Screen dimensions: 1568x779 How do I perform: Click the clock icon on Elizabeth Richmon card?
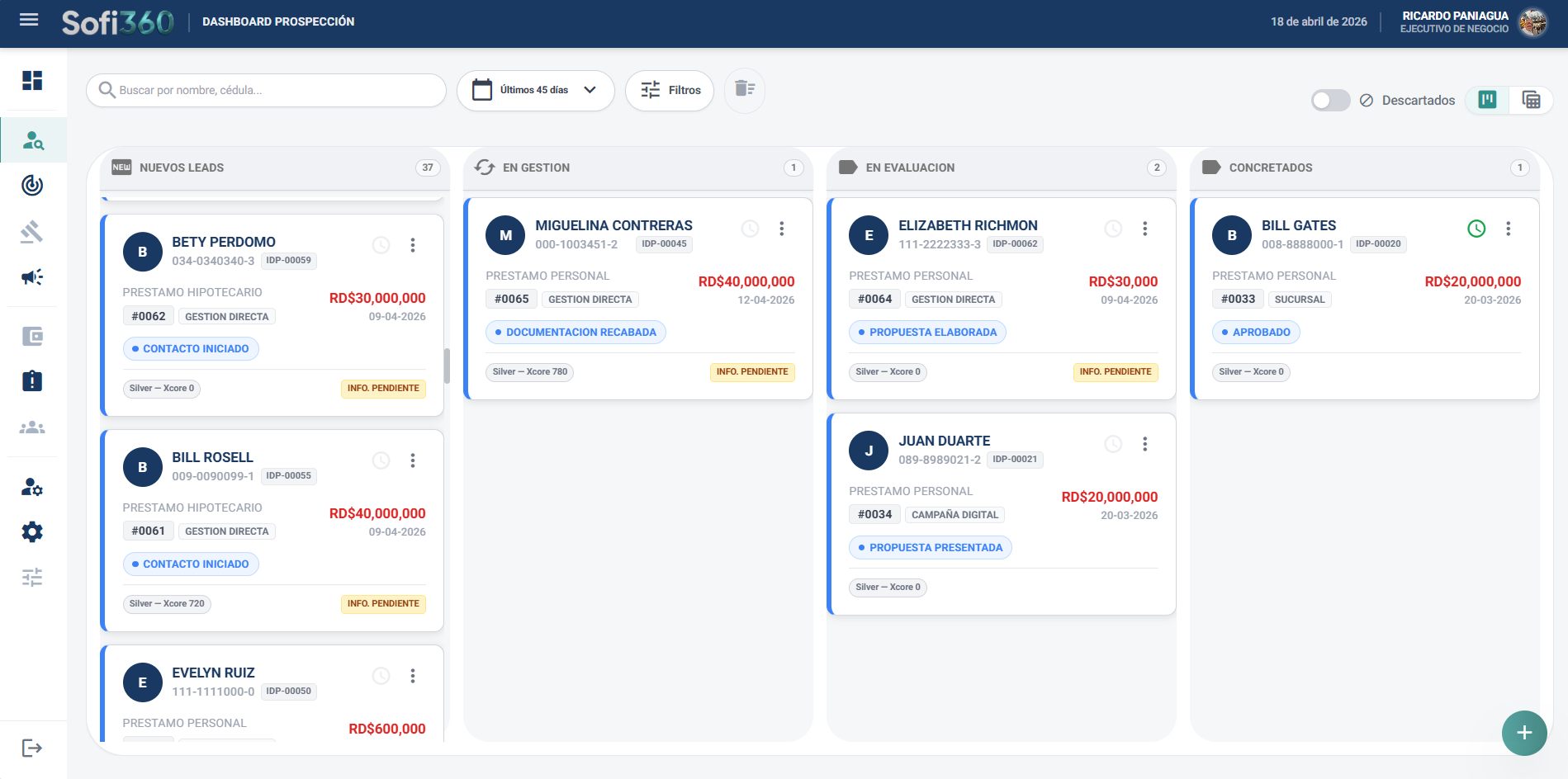(1113, 229)
